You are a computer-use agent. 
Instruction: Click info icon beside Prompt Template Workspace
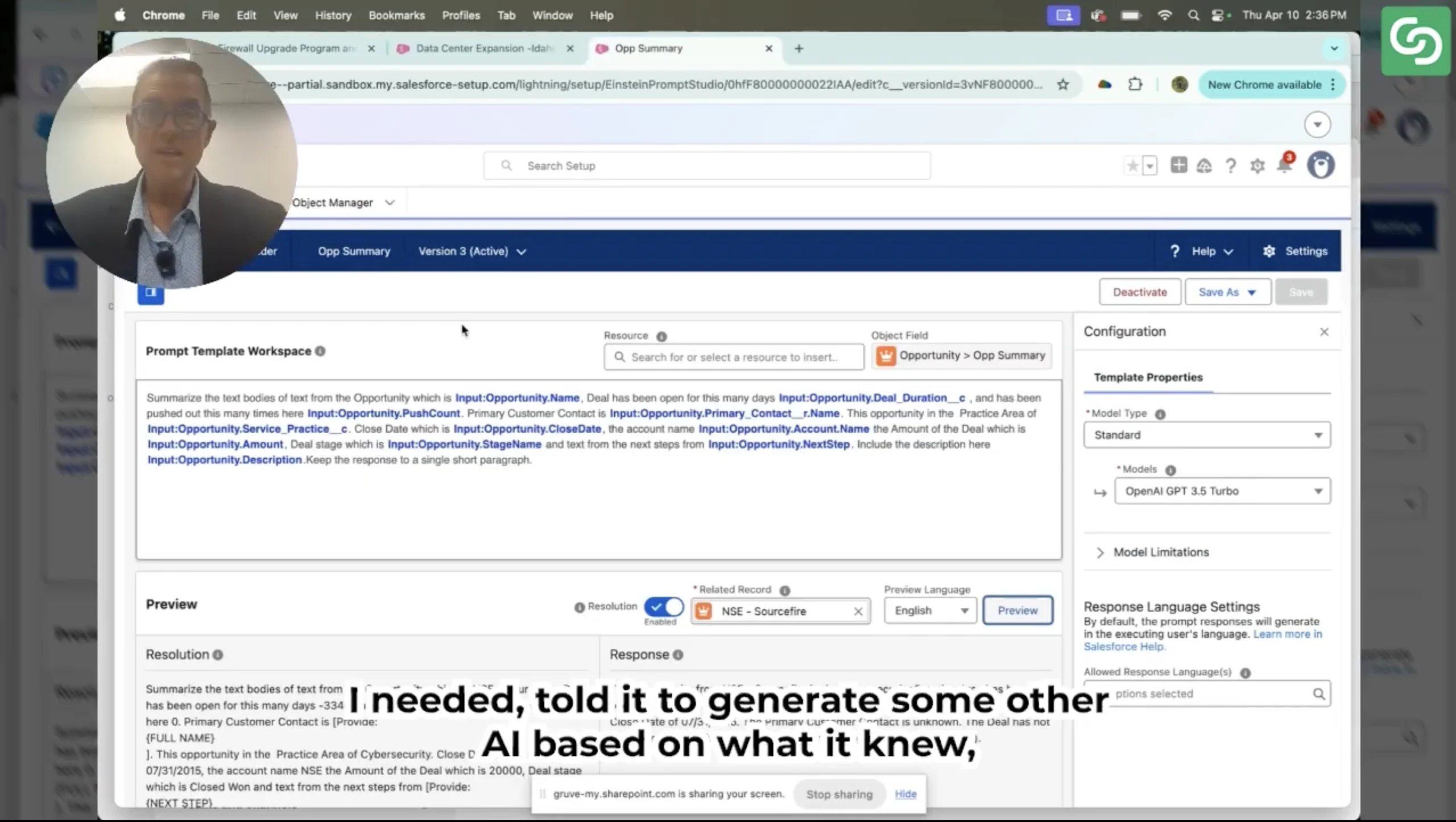pos(320,351)
